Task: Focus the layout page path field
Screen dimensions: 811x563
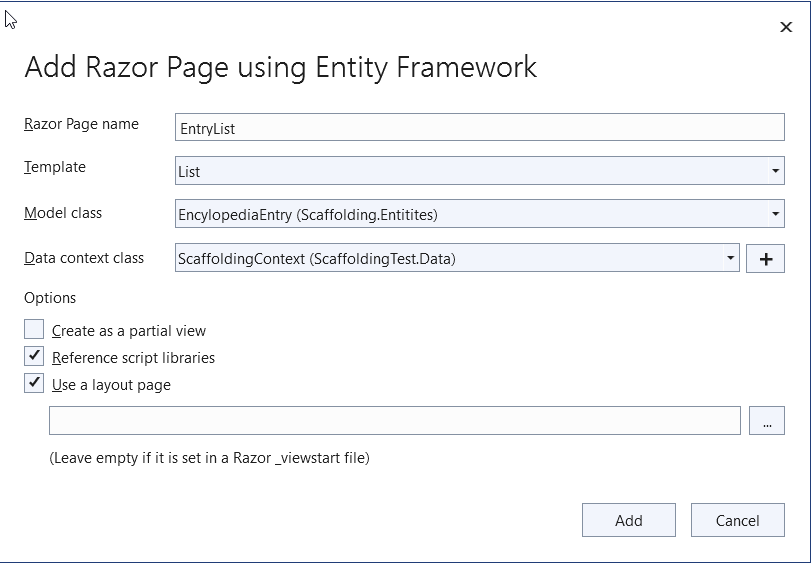Action: coord(395,421)
